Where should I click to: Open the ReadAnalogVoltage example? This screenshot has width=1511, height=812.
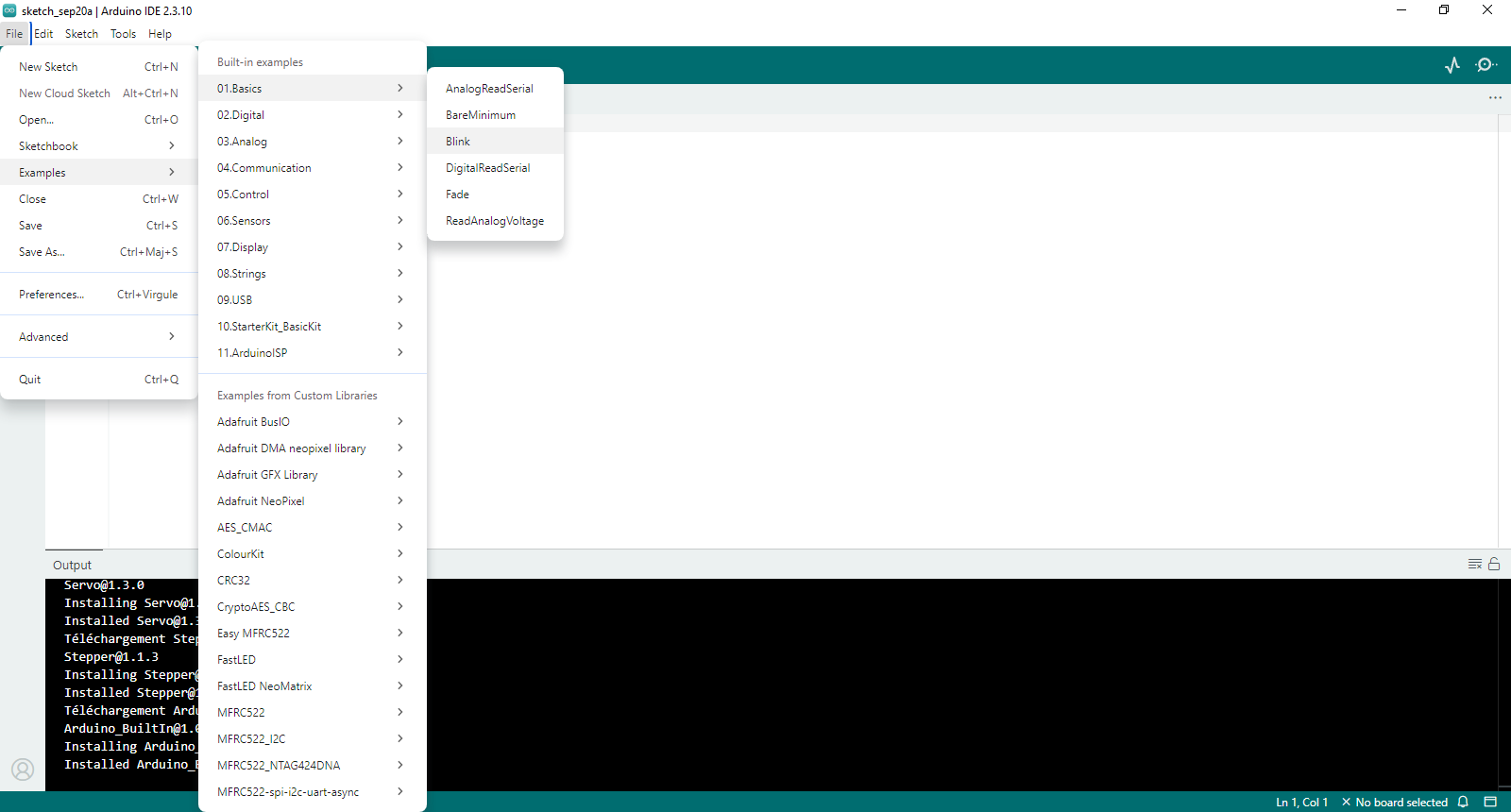click(495, 221)
